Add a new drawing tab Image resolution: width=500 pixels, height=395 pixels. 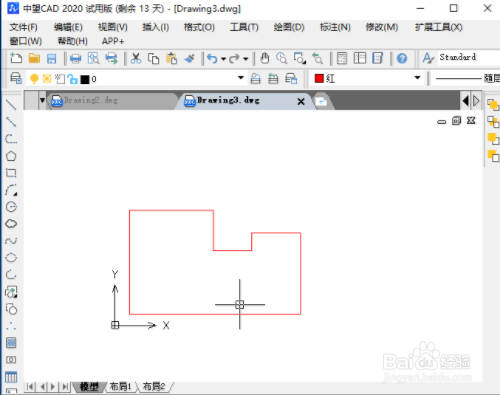(x=321, y=101)
